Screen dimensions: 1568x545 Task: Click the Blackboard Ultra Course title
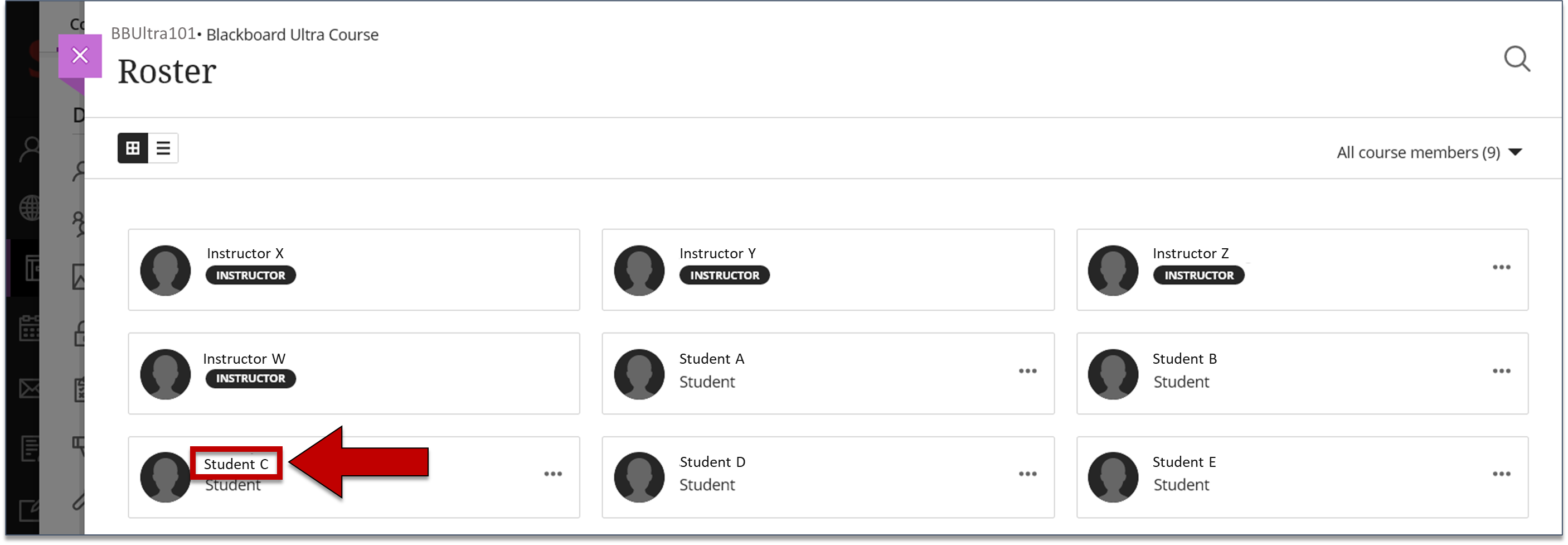pyautogui.click(x=292, y=35)
